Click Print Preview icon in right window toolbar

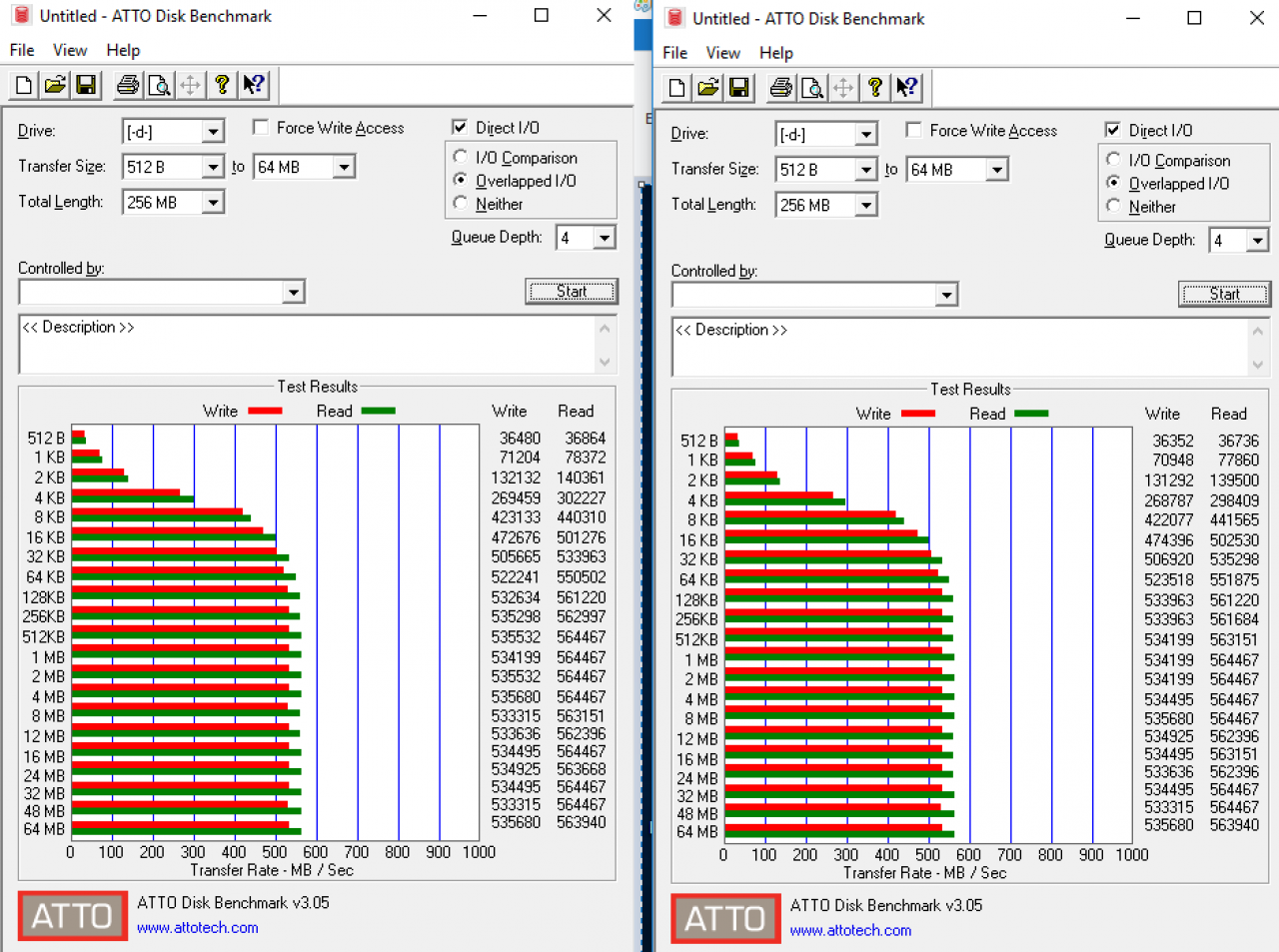point(812,88)
